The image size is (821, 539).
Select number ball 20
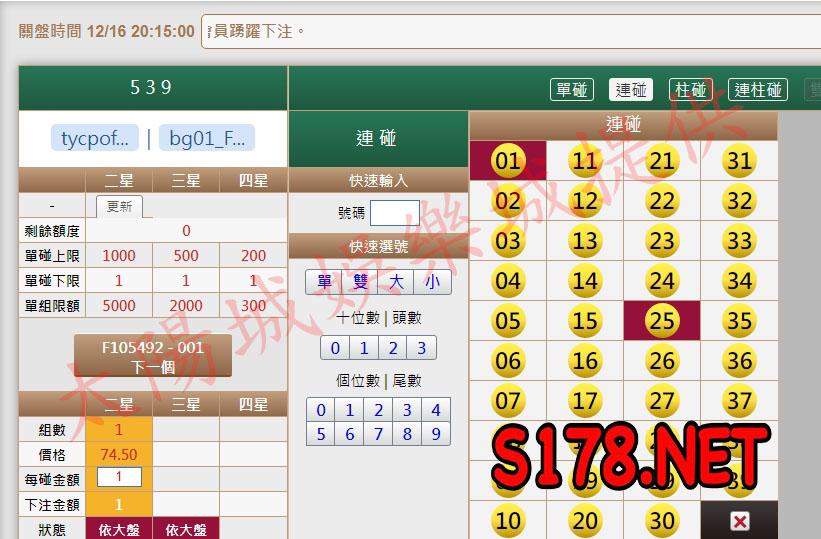pyautogui.click(x=585, y=521)
